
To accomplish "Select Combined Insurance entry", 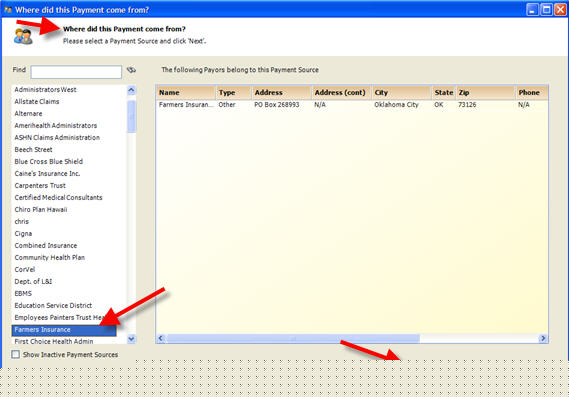I will [46, 245].
